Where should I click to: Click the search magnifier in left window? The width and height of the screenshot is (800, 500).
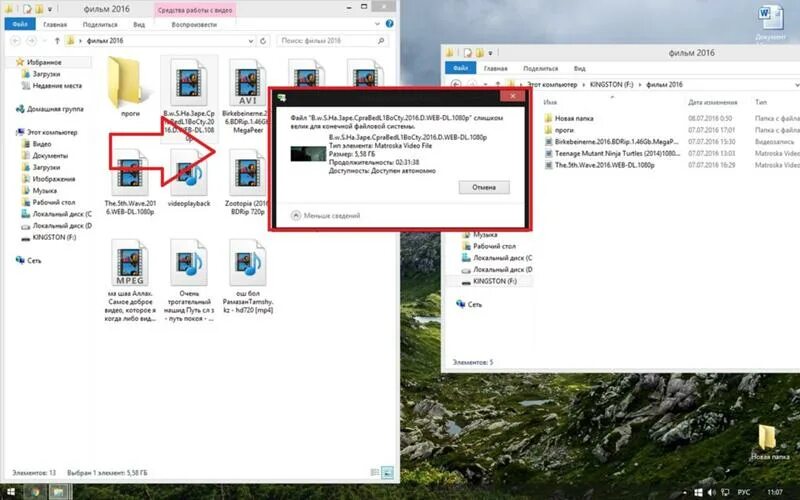pyautogui.click(x=381, y=41)
